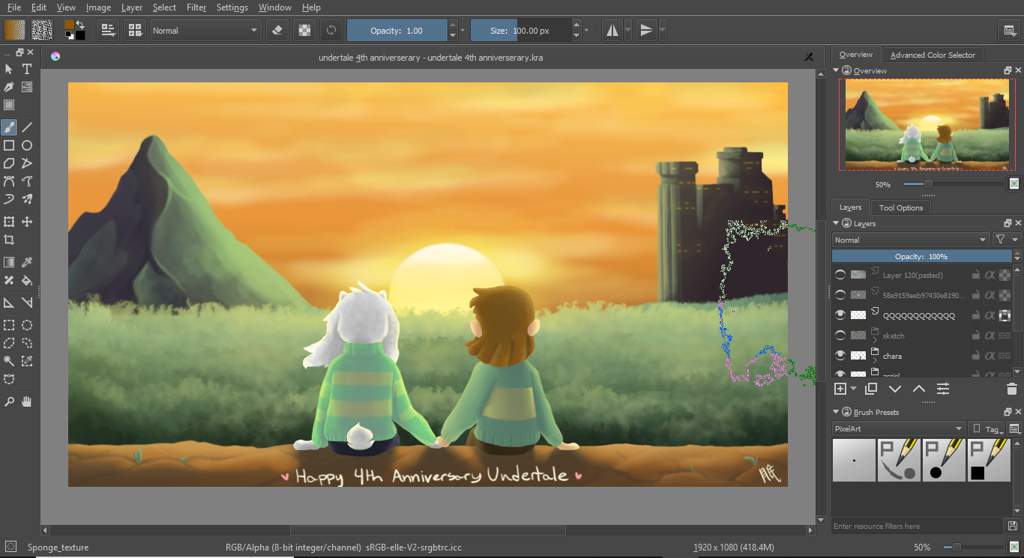The image size is (1024, 558).
Task: Select the Contiguous Selection magic wand tool
Action: pos(9,361)
